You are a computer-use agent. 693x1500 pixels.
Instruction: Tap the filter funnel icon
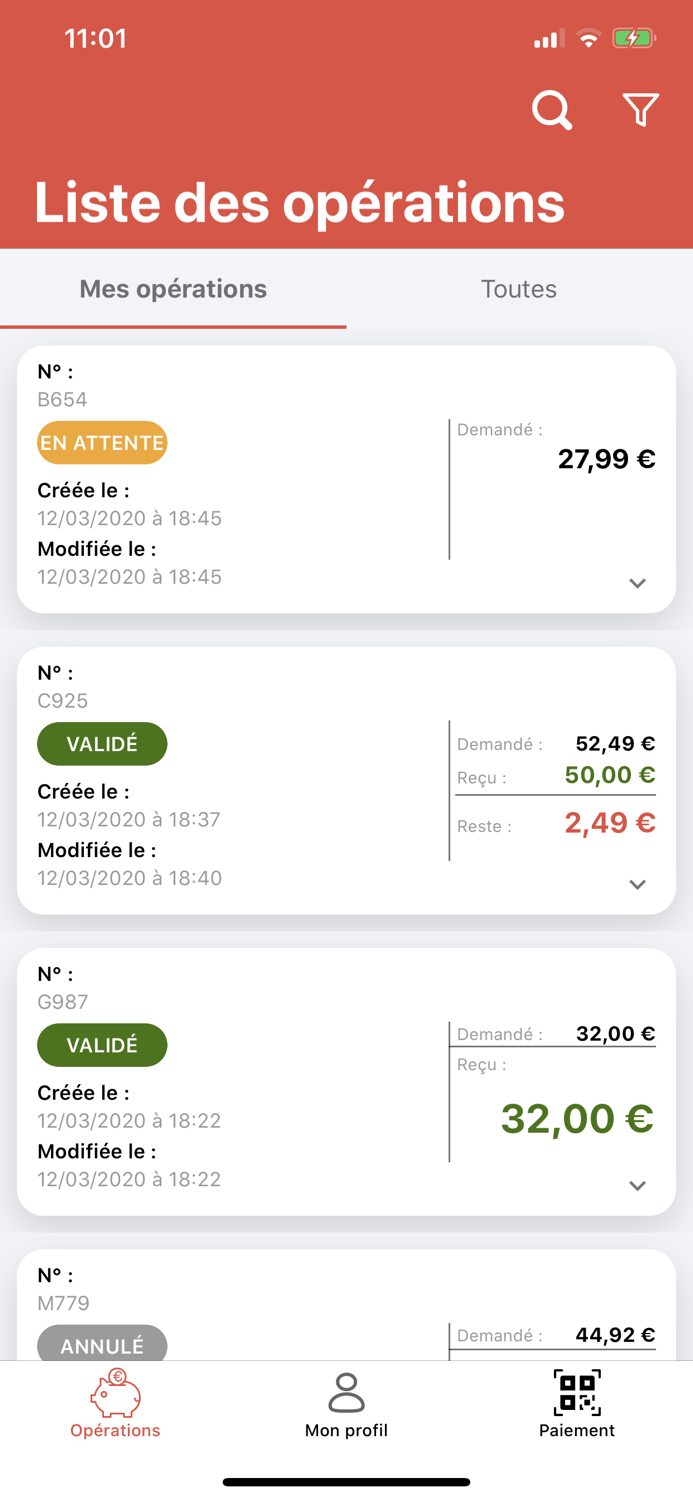[x=640, y=110]
